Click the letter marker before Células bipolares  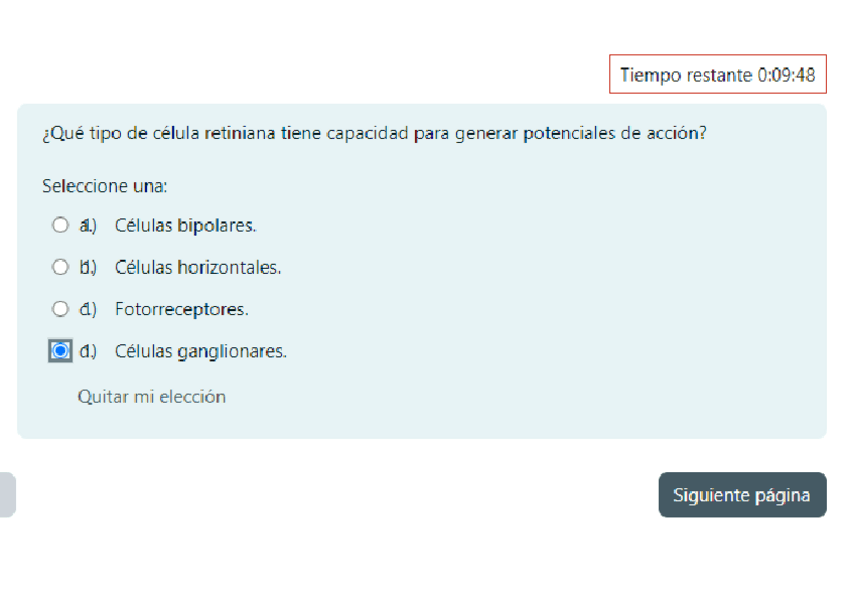[x=88, y=226]
